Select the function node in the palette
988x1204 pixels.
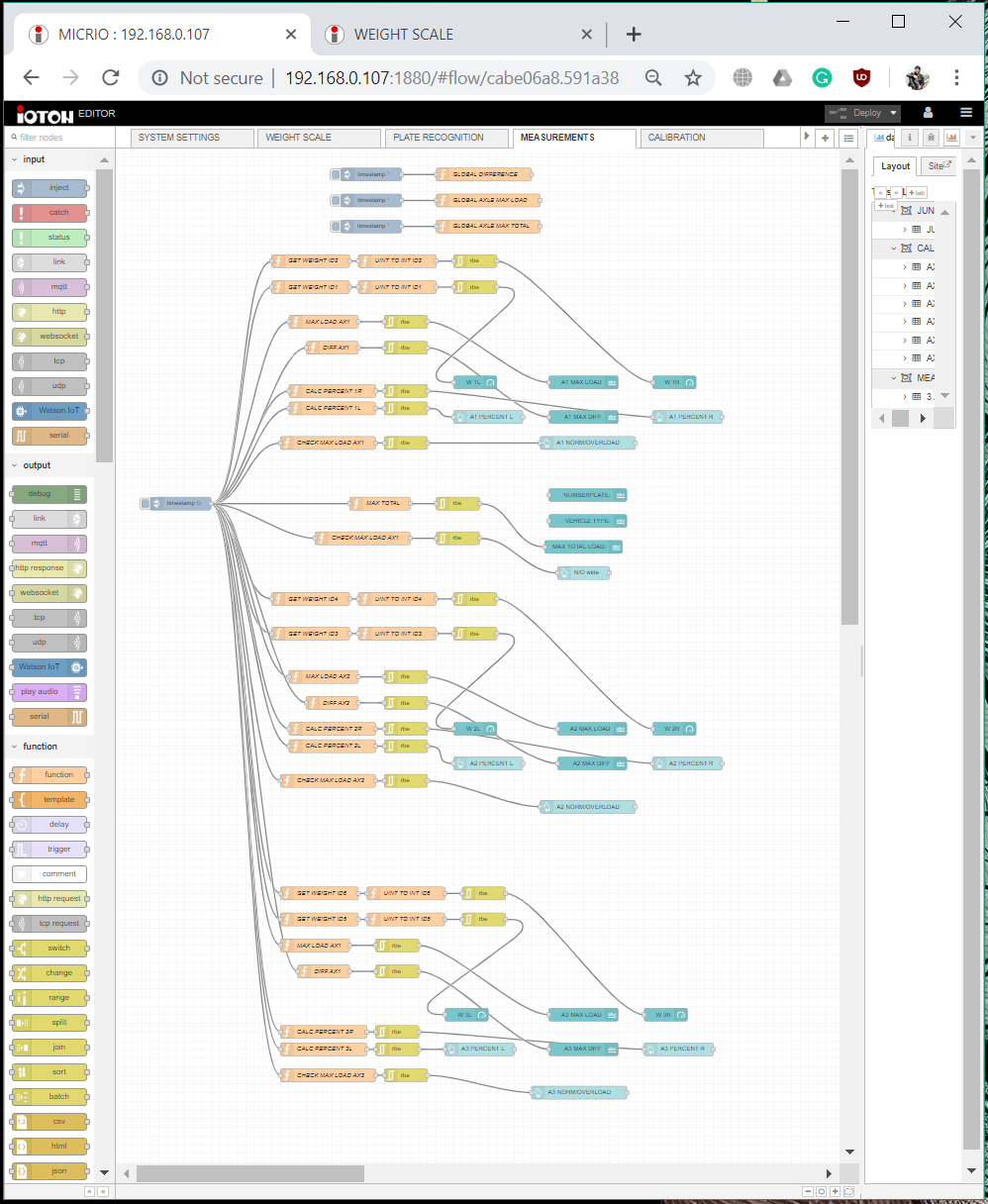click(x=49, y=775)
